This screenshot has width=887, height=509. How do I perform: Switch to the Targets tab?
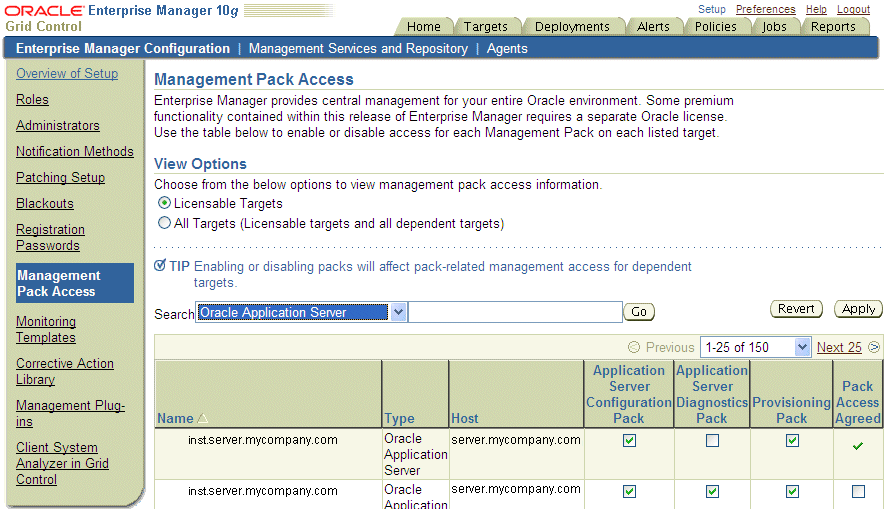click(x=485, y=27)
